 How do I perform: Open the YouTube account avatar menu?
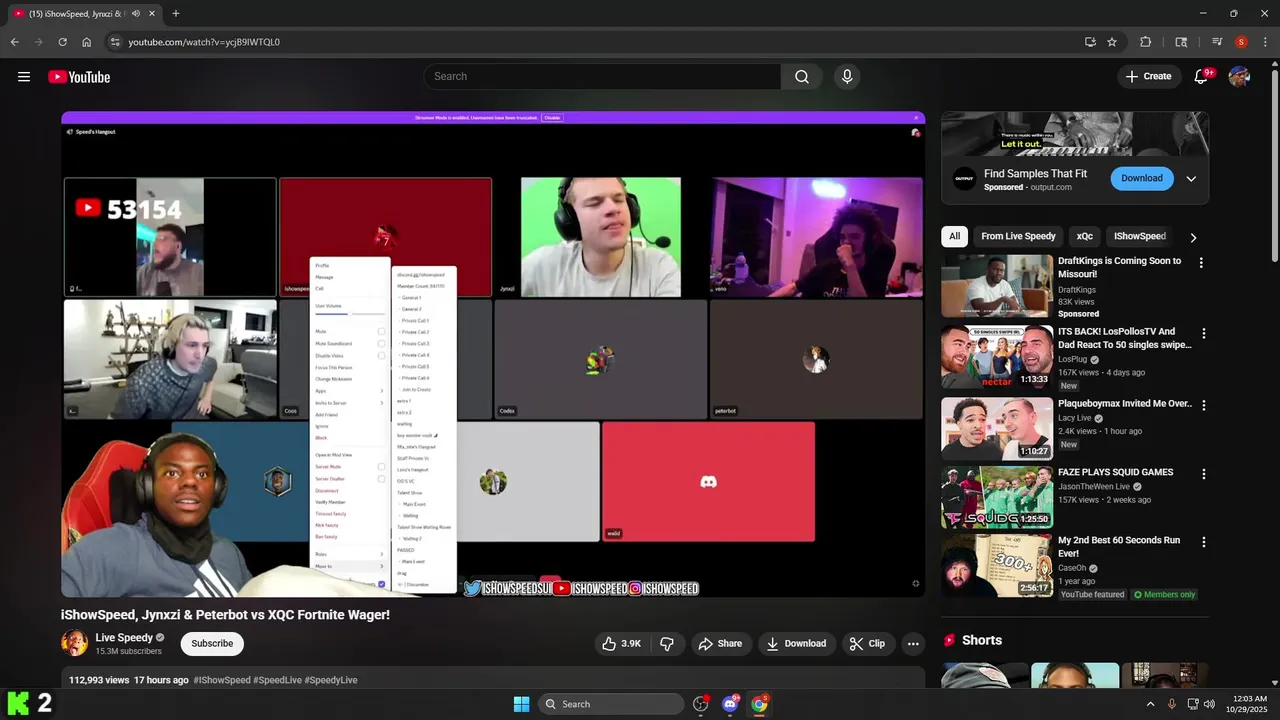point(1239,77)
